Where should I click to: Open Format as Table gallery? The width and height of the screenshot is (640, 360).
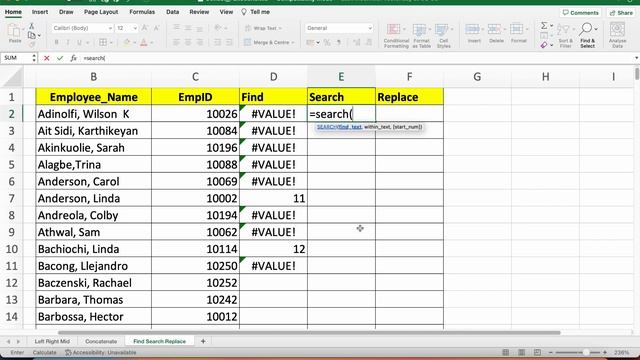point(421,36)
